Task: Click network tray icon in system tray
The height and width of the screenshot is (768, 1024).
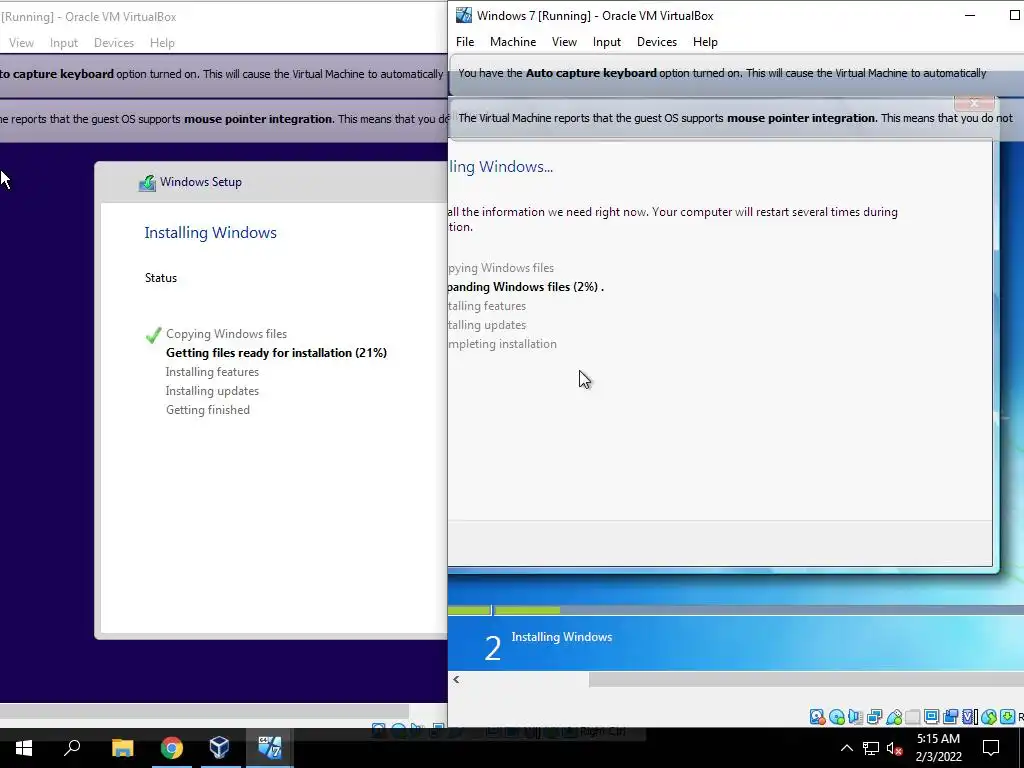Action: 871,748
